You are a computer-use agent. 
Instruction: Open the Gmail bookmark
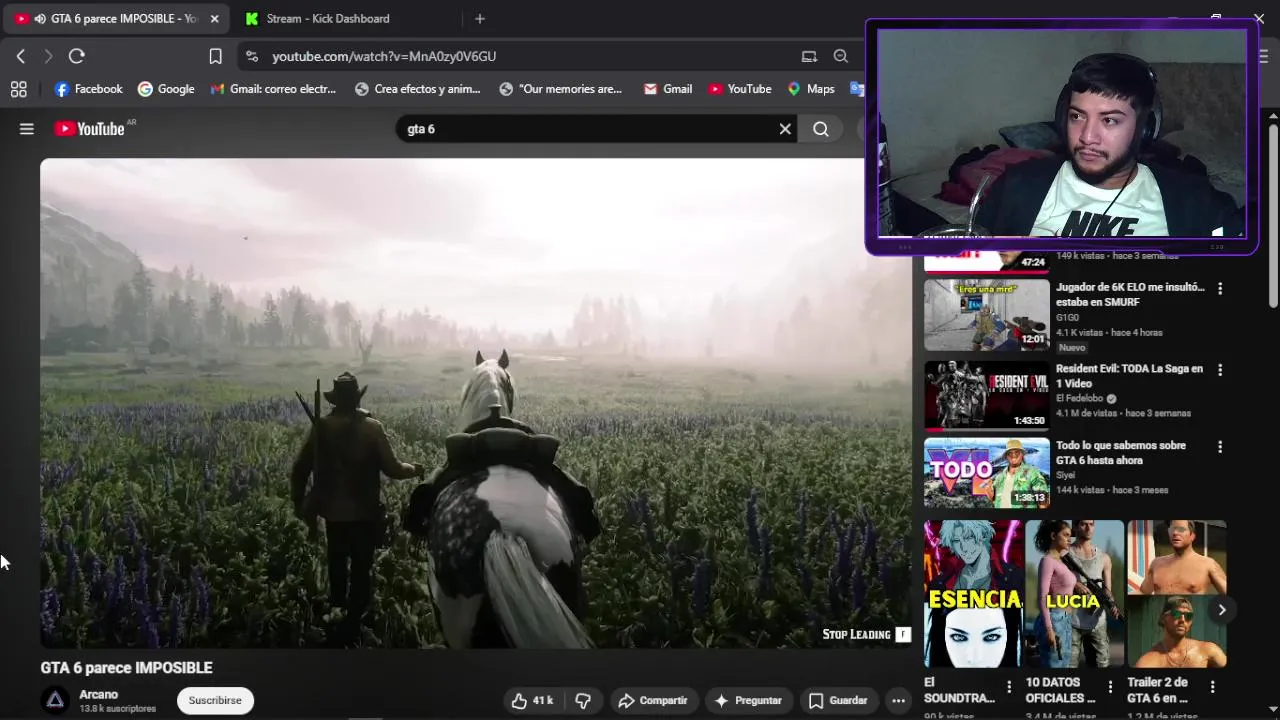(x=668, y=89)
